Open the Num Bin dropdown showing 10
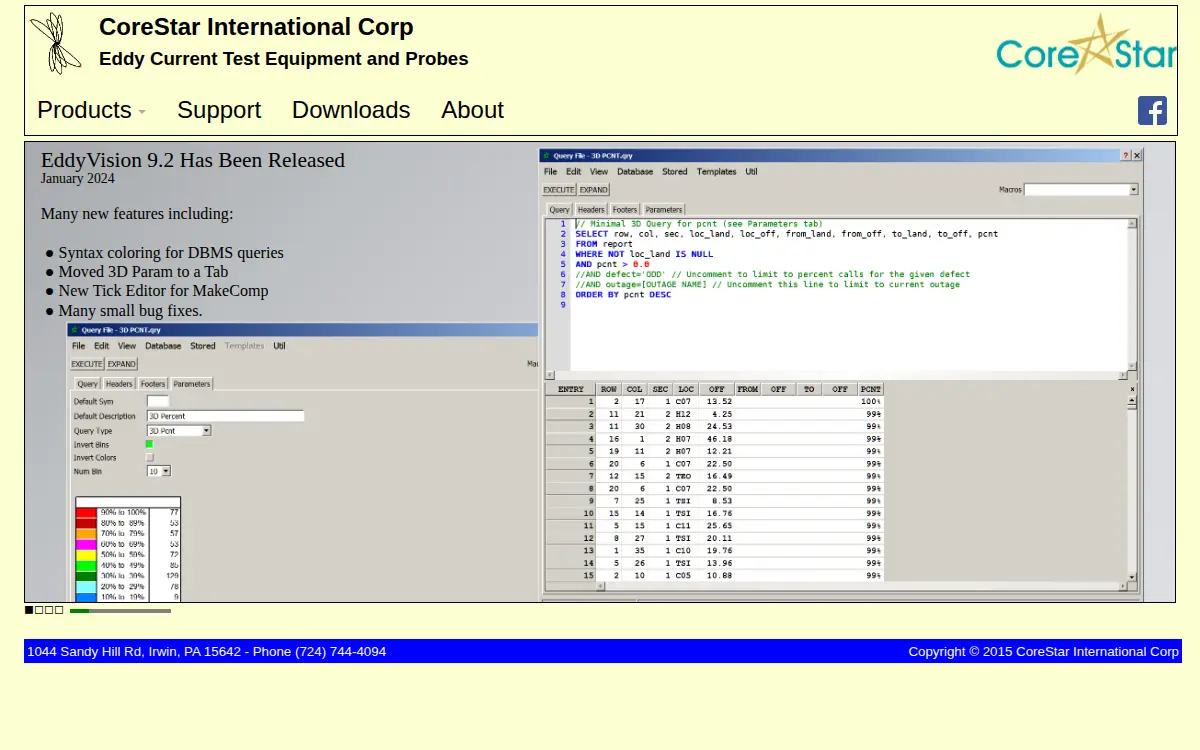Viewport: 1200px width, 750px height. point(159,471)
